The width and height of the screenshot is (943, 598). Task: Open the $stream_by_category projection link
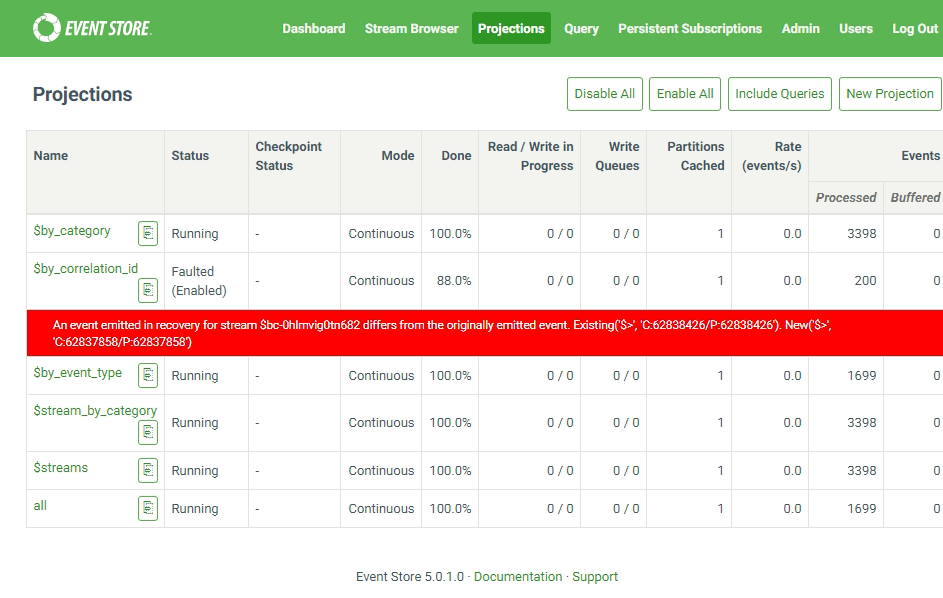click(x=95, y=411)
